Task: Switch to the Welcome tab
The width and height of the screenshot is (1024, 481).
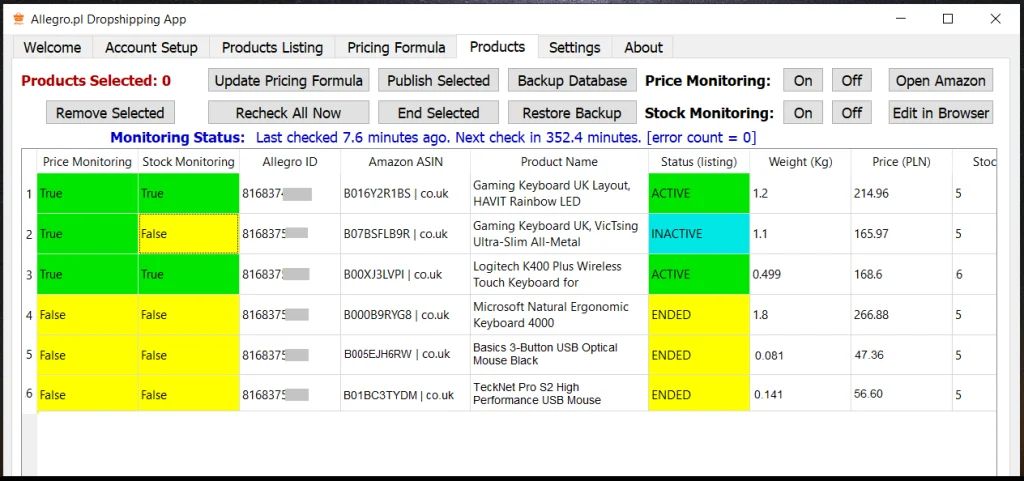Action: [x=52, y=48]
